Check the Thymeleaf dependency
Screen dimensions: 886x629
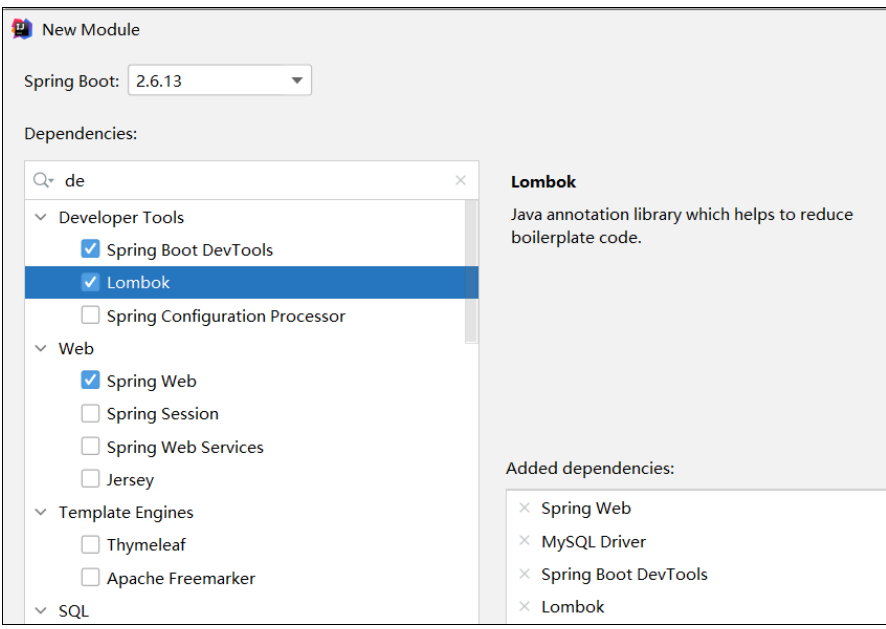[x=91, y=545]
